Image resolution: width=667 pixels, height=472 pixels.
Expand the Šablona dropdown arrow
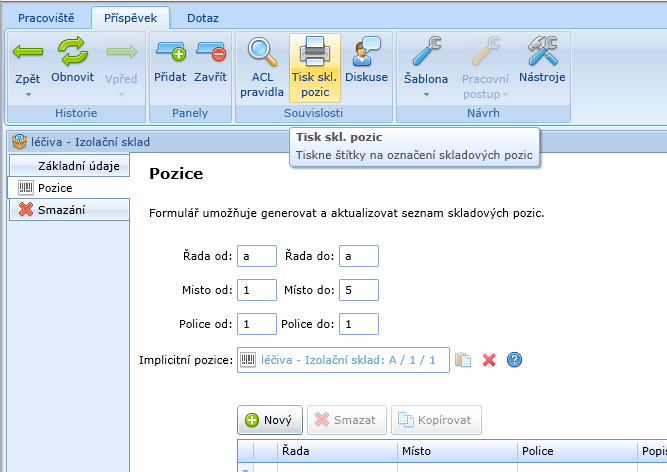pos(426,95)
